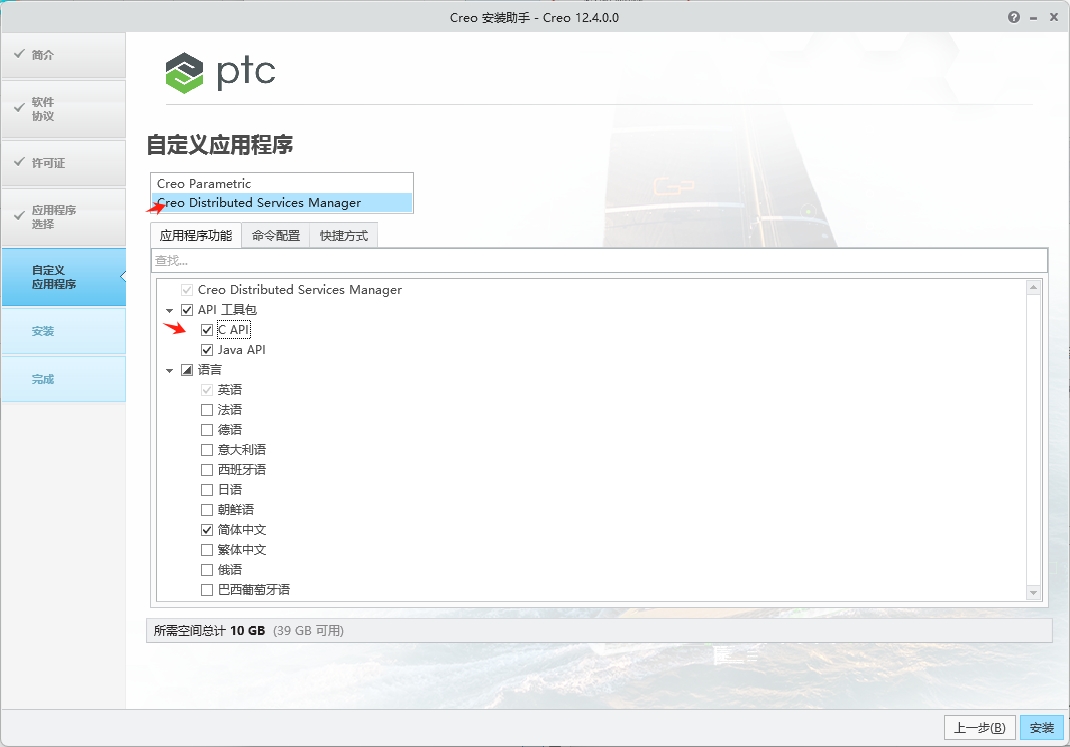Enable the 日语 language checkbox
This screenshot has height=747, width=1070.
click(x=207, y=490)
